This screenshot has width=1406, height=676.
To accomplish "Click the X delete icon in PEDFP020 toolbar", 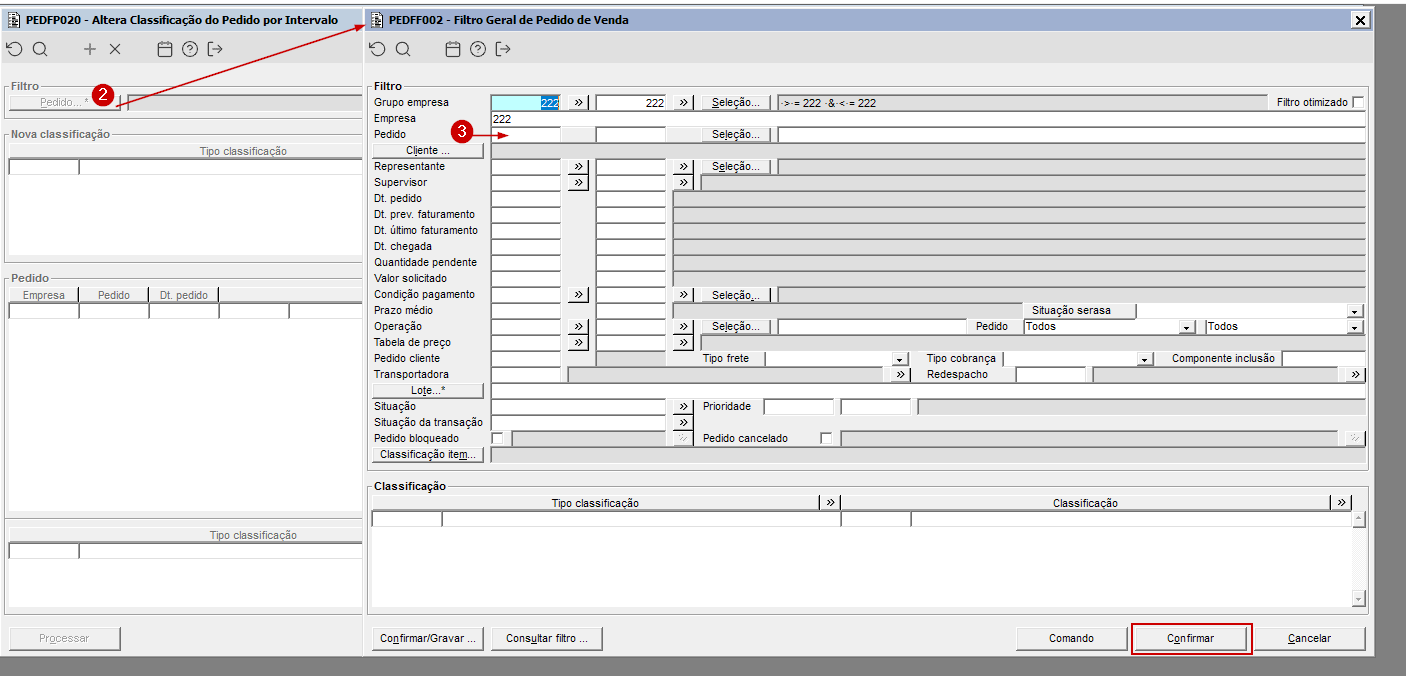I will tap(115, 49).
